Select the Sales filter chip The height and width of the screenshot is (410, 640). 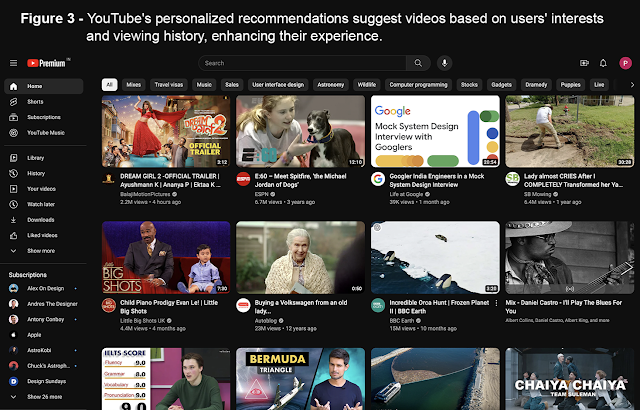[232, 85]
